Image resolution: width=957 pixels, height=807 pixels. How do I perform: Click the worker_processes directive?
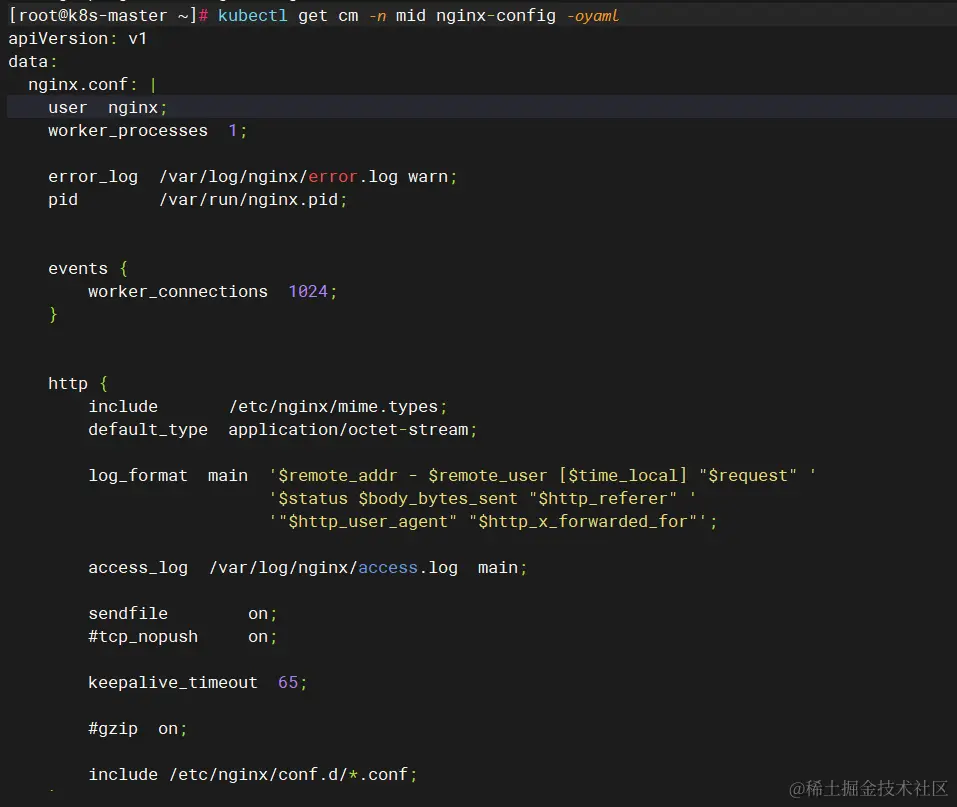128,131
